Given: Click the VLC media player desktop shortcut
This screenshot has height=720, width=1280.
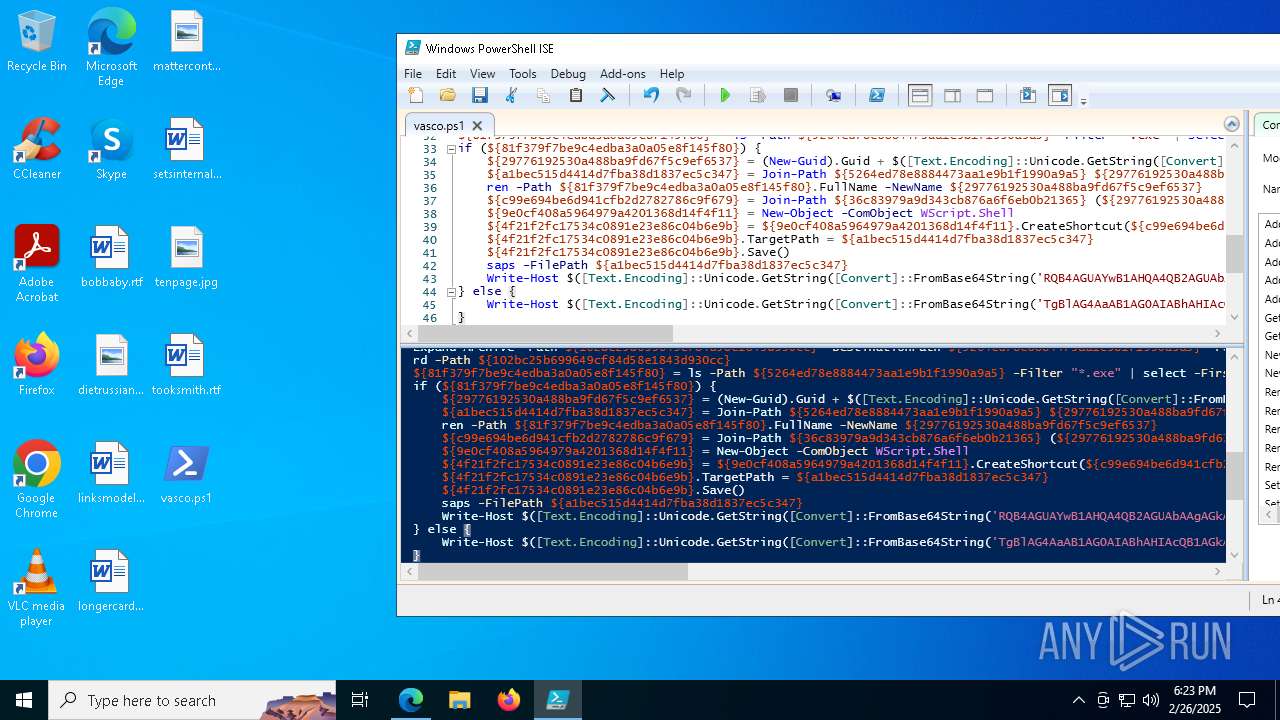Looking at the screenshot, I should coord(36,588).
